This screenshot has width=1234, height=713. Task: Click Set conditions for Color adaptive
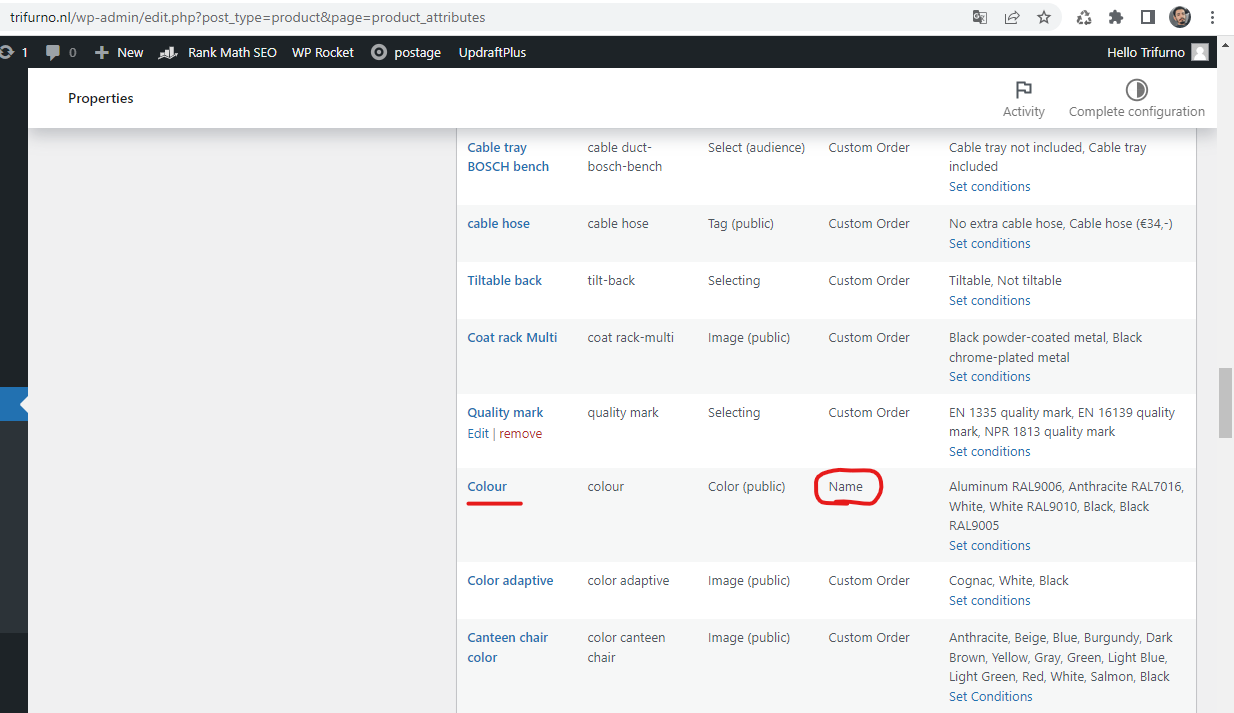tap(989, 601)
